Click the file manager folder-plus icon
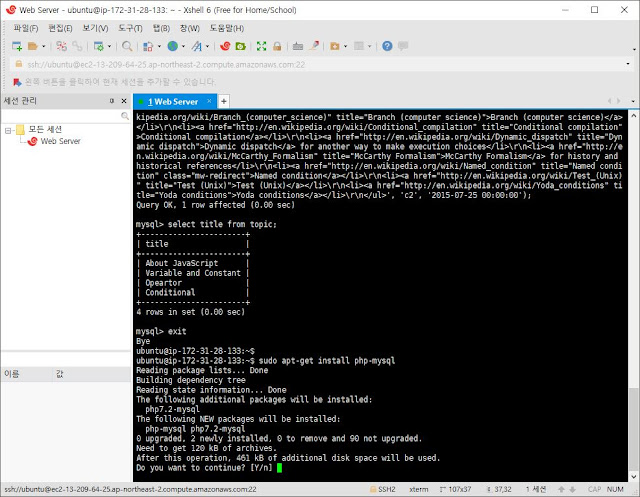The width and height of the screenshot is (640, 497). point(335,46)
